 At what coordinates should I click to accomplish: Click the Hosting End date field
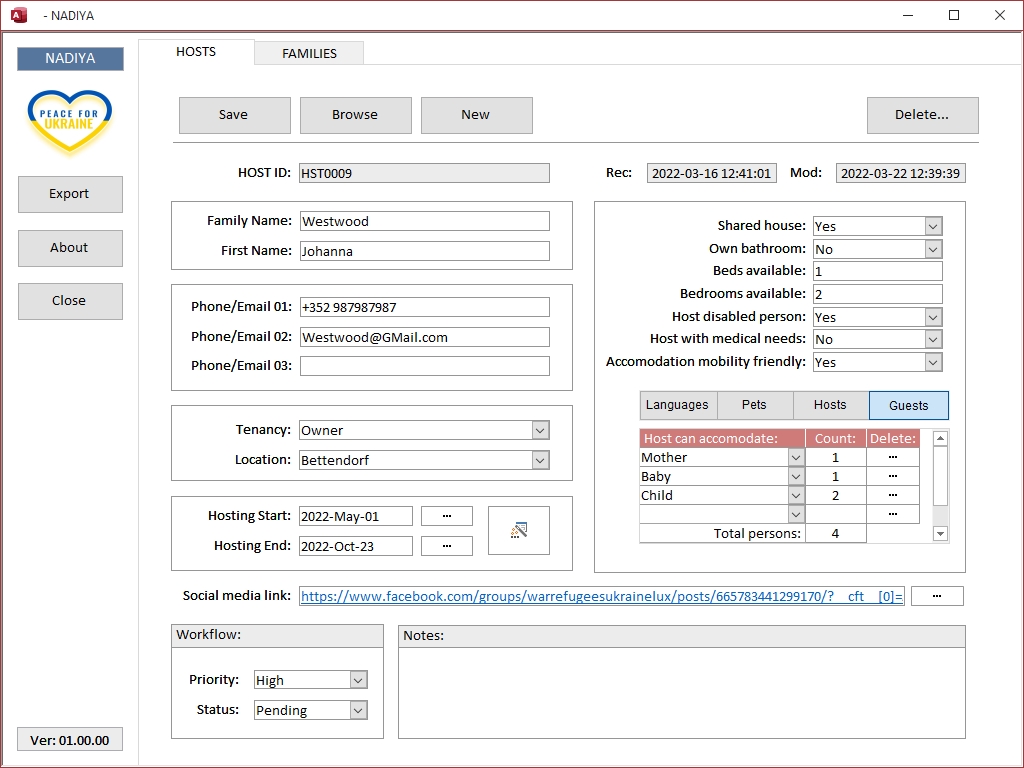click(x=356, y=546)
